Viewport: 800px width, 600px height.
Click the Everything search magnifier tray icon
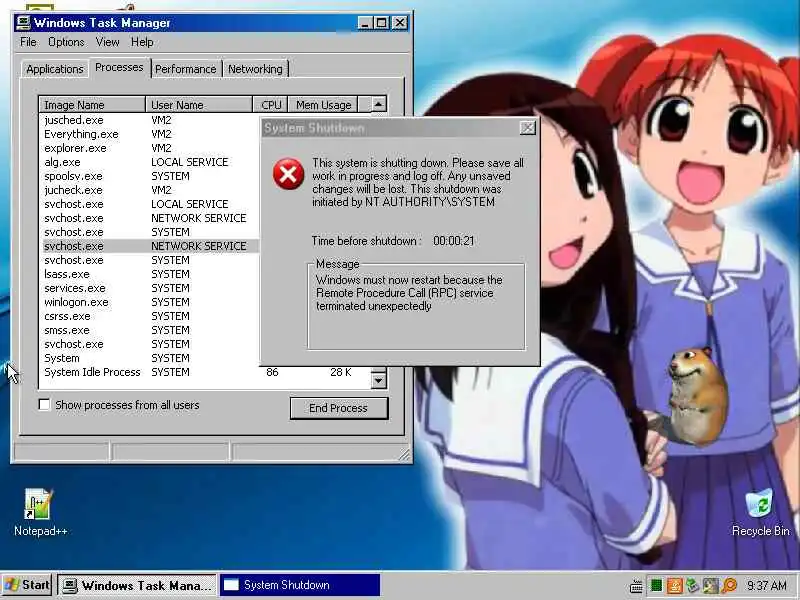(x=729, y=586)
